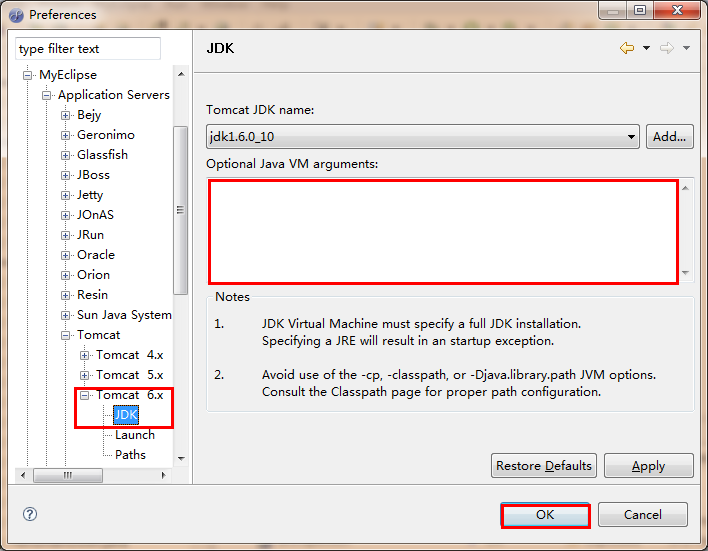Click the tree scroll left arrow
The height and width of the screenshot is (551, 708).
coord(23,475)
